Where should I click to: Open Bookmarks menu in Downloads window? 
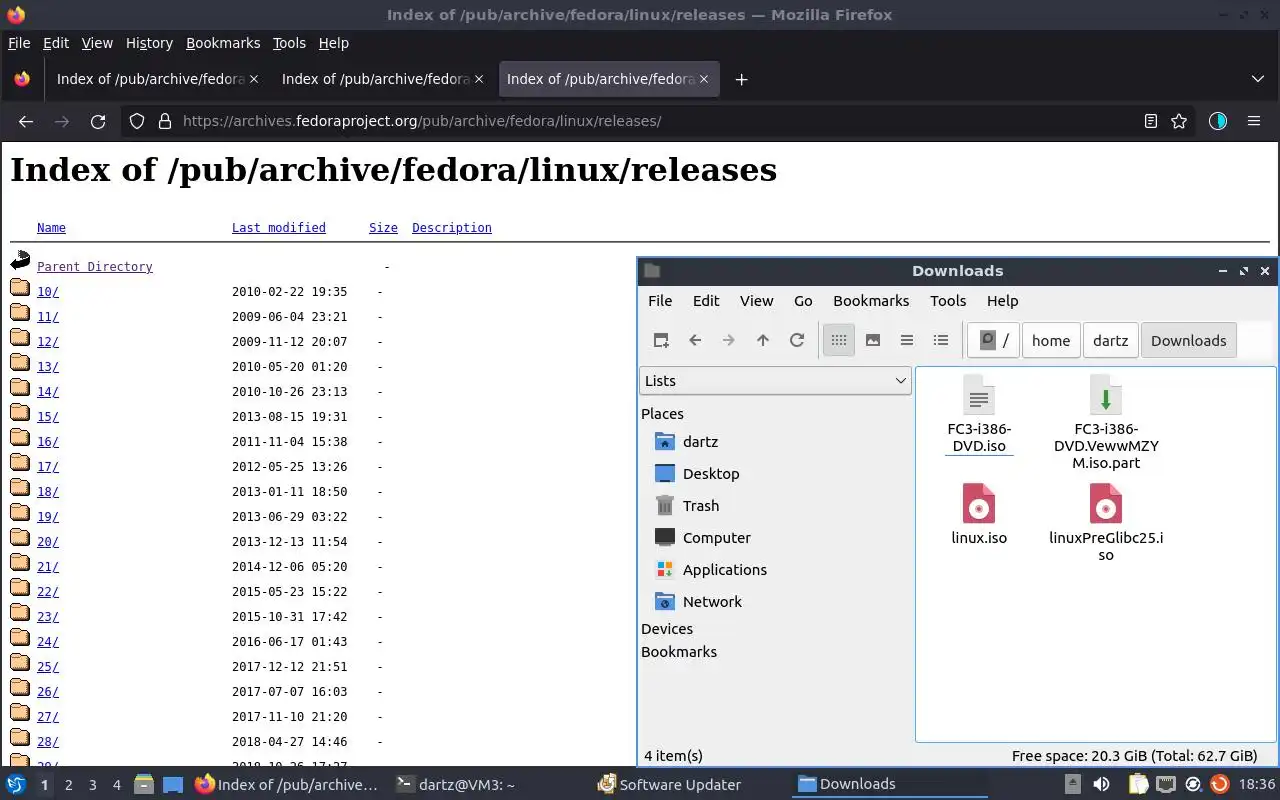pyautogui.click(x=871, y=301)
